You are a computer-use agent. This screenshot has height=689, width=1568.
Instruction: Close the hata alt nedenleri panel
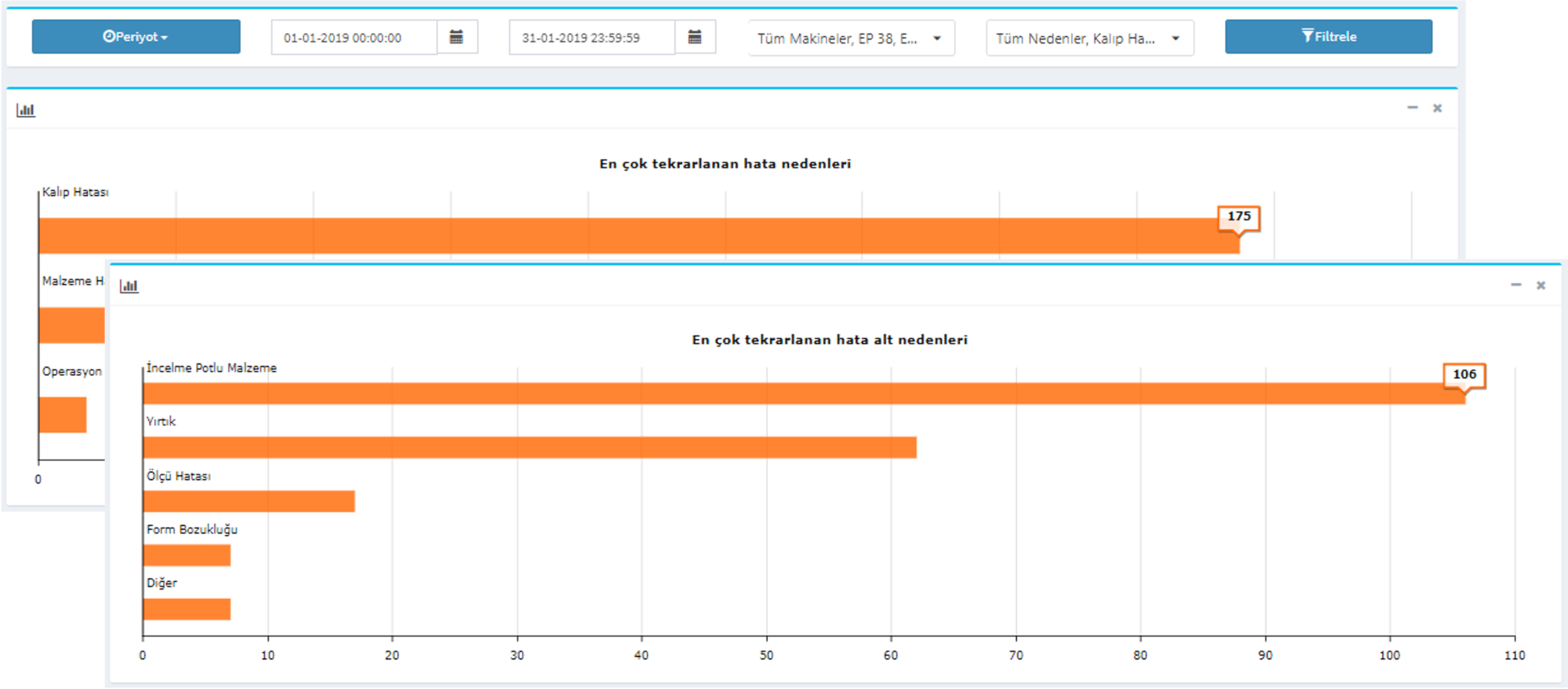click(x=1541, y=286)
